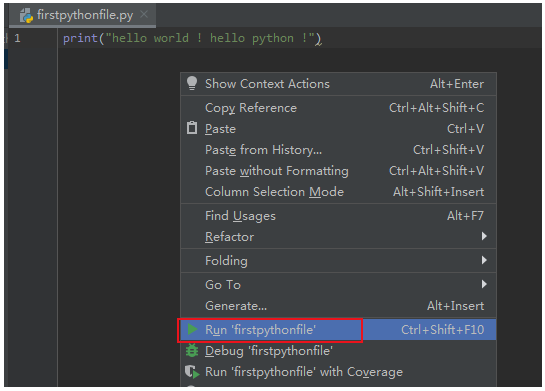
Task: Click the lightbulb Show Context Actions icon
Action: [x=192, y=83]
